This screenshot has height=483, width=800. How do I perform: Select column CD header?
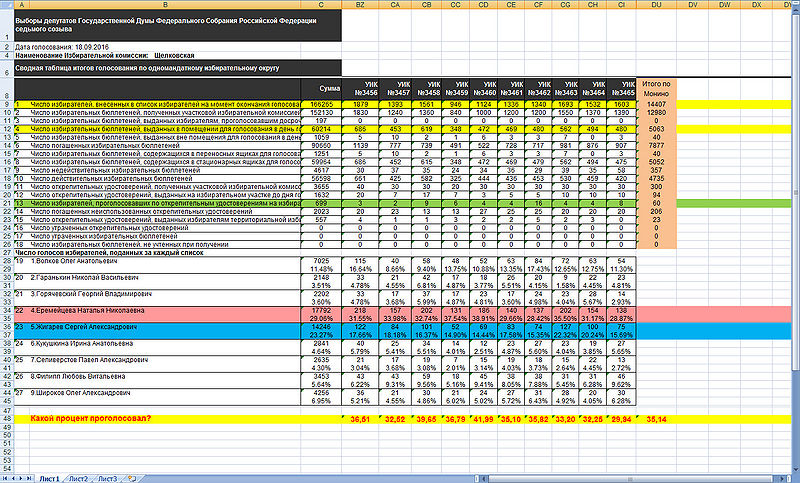[483, 5]
